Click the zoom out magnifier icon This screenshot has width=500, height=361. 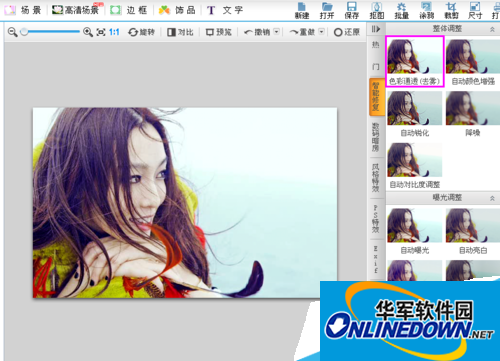click(13, 32)
